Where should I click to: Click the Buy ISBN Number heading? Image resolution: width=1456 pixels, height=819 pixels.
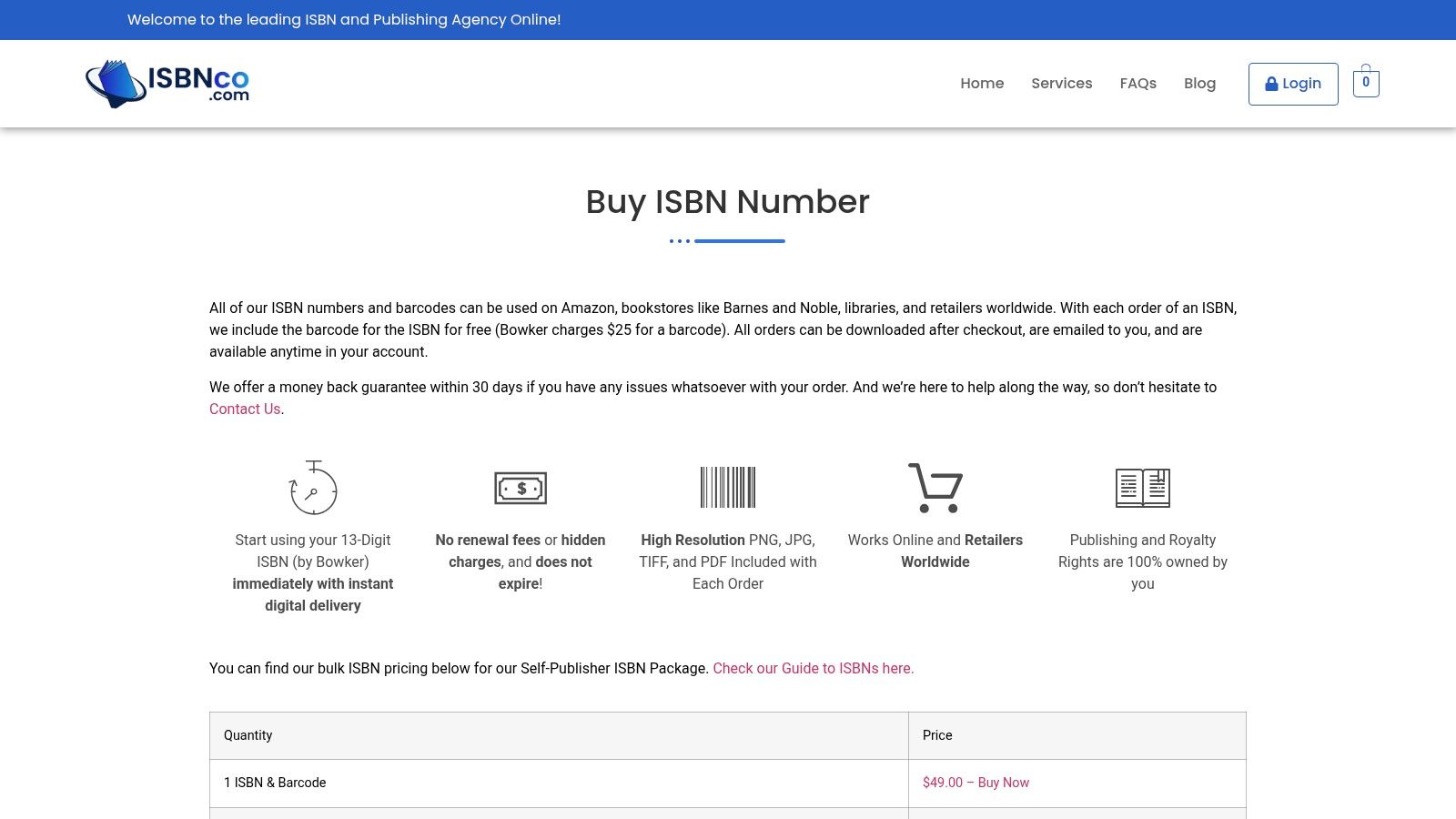click(728, 201)
